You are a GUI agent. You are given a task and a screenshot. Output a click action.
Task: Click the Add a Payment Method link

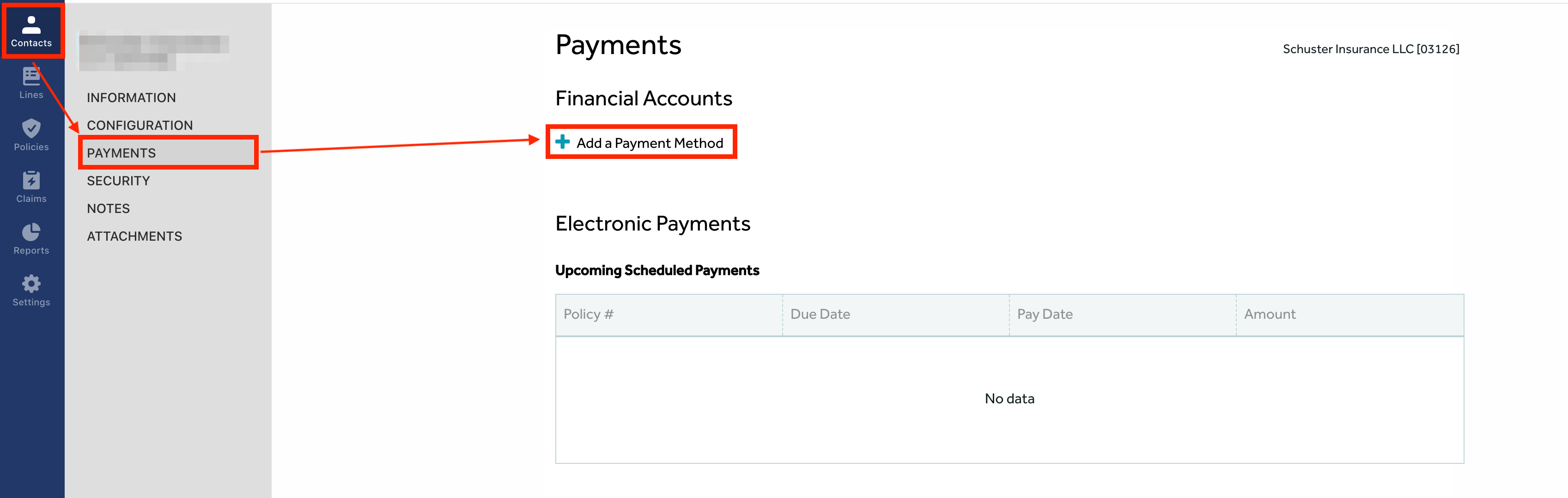tap(650, 143)
